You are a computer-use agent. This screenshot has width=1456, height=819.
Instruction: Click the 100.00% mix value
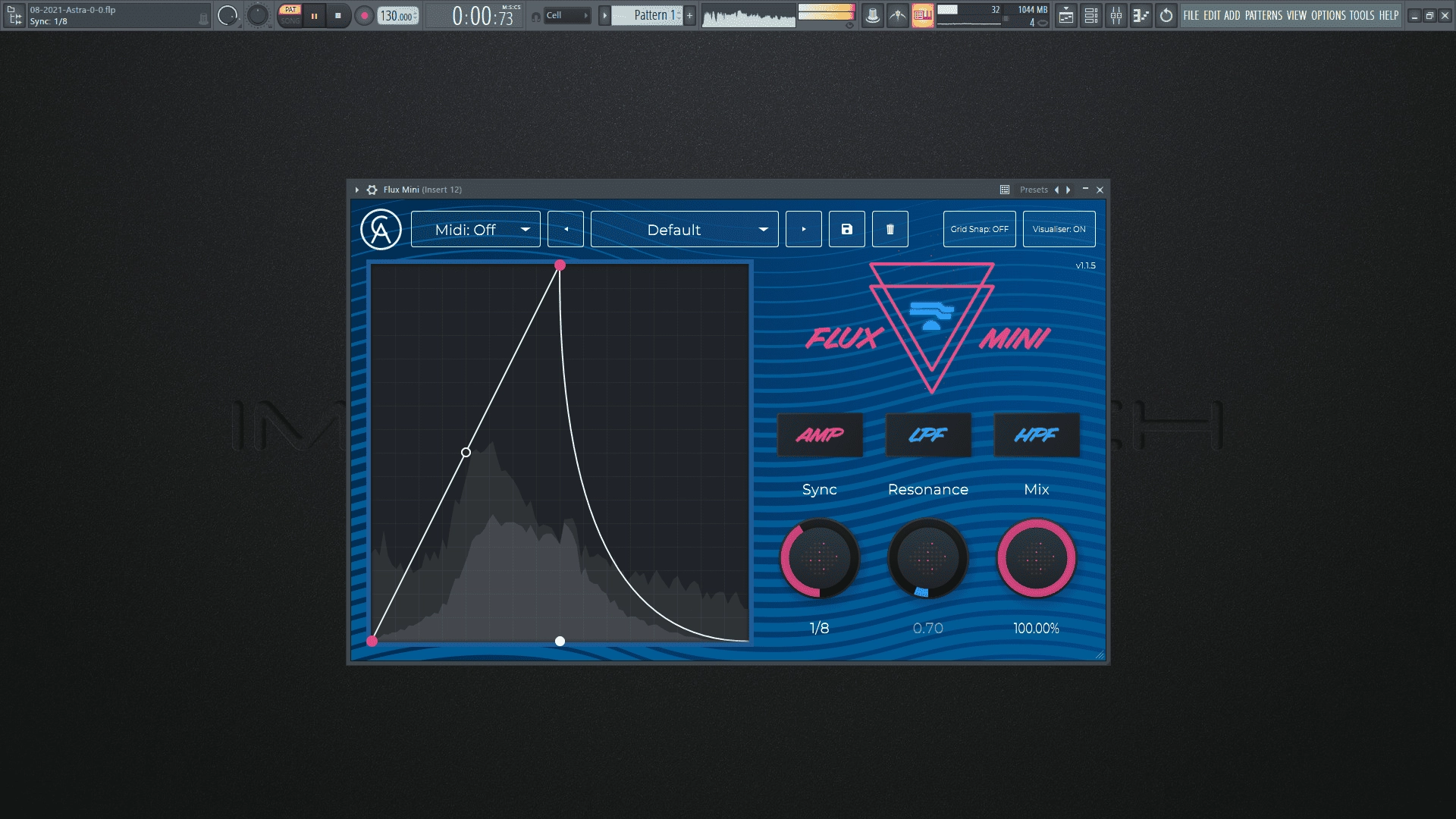[x=1037, y=628]
